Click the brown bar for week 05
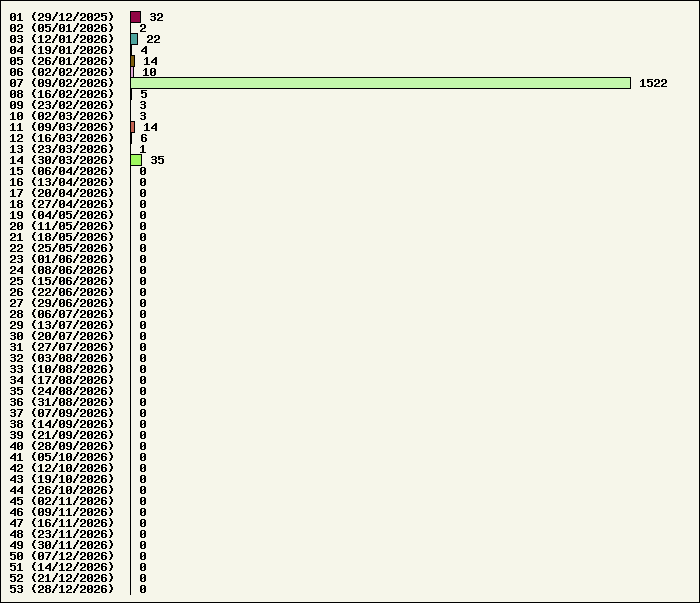Screen dimensions: 700x603 [133, 61]
